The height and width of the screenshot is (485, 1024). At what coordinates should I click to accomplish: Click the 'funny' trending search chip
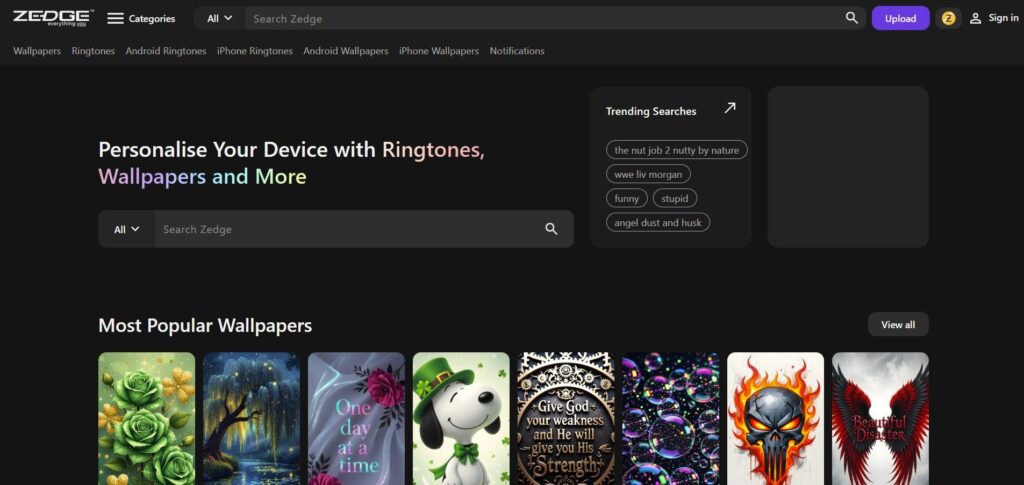tap(626, 198)
